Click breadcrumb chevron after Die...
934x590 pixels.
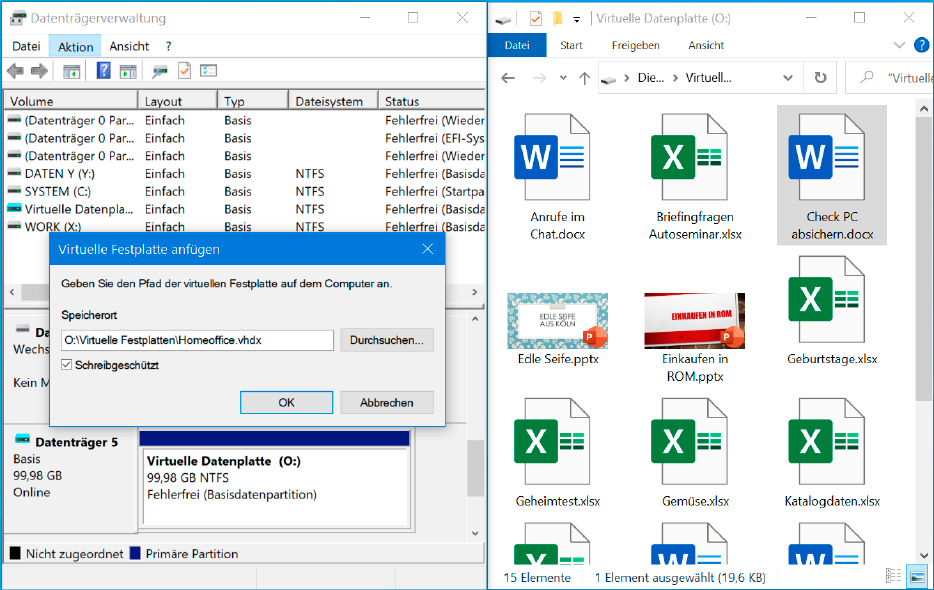click(675, 78)
